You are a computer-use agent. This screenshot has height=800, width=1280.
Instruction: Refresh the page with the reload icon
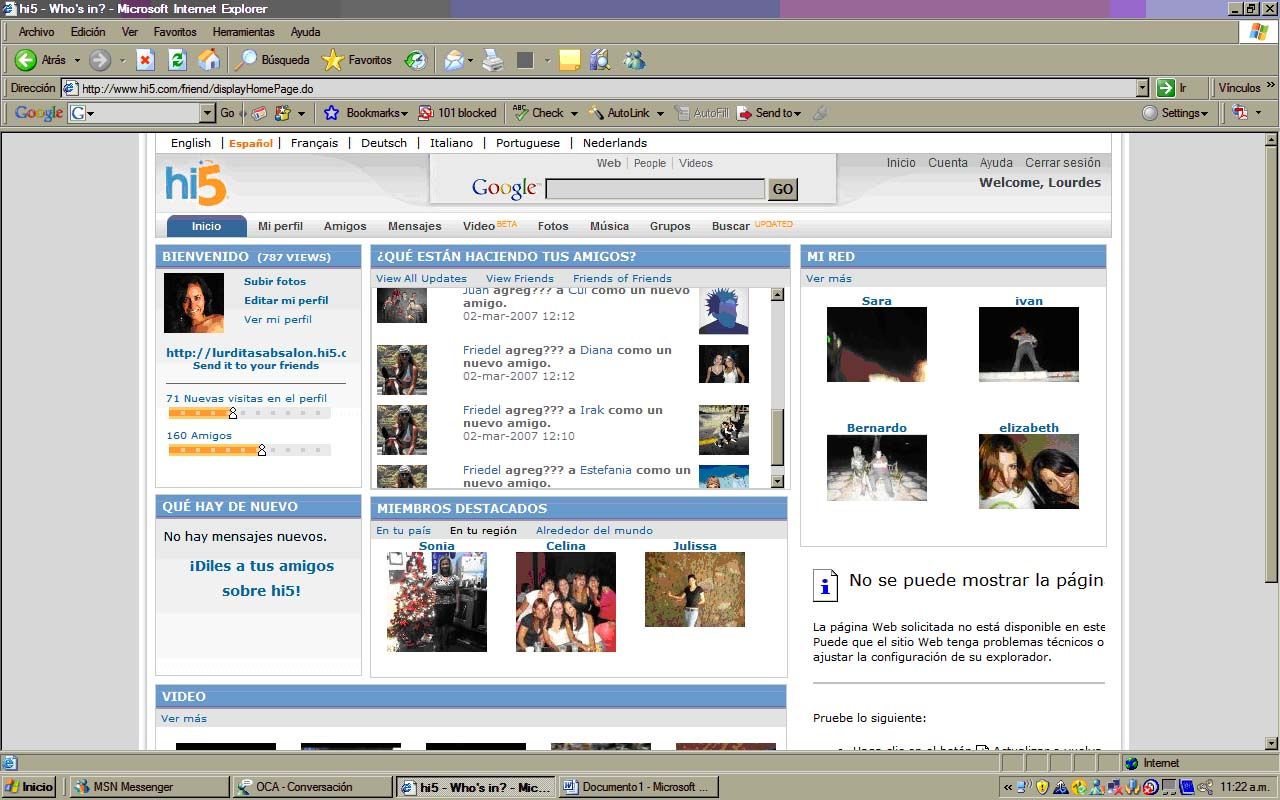pyautogui.click(x=176, y=60)
